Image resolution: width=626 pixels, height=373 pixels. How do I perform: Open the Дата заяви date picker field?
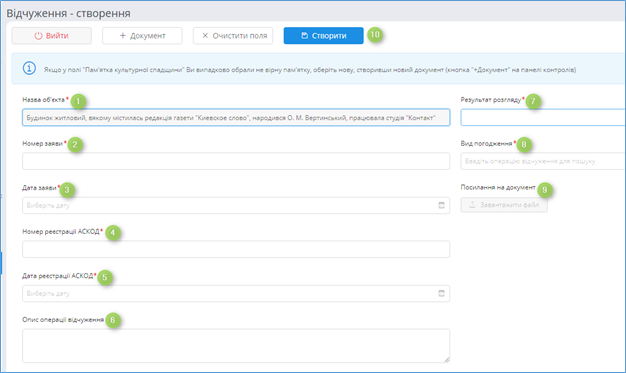click(236, 205)
